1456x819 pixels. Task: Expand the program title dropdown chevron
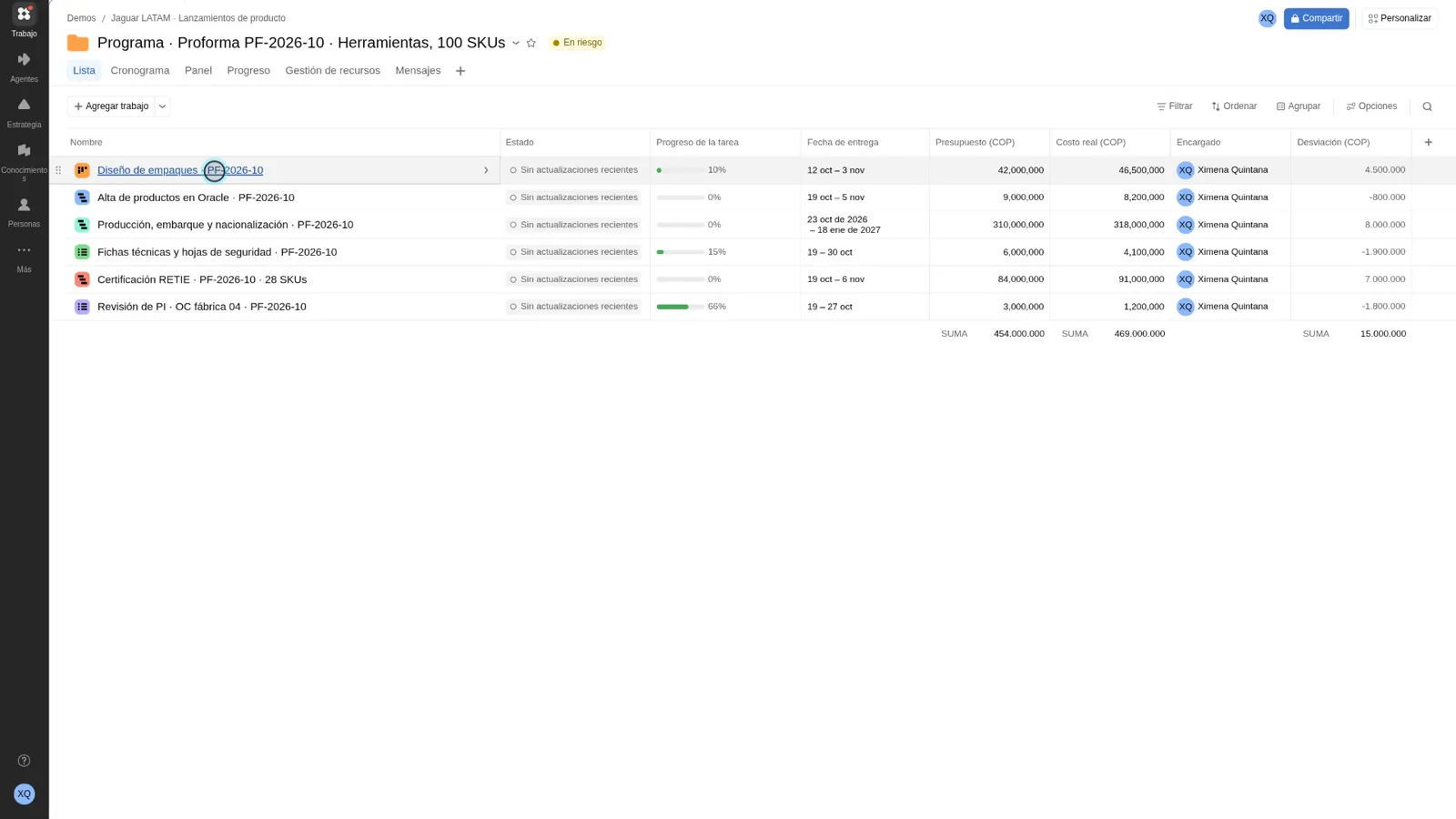(516, 43)
